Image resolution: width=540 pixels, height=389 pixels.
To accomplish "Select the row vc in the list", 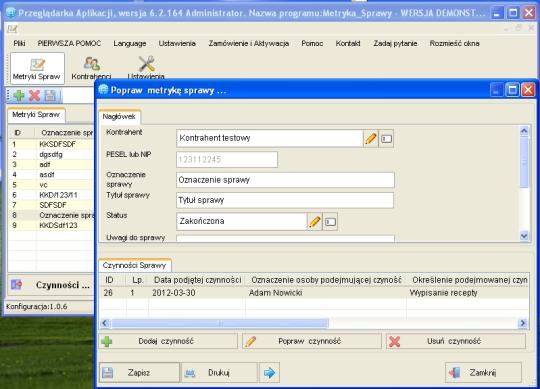I will click(x=51, y=185).
